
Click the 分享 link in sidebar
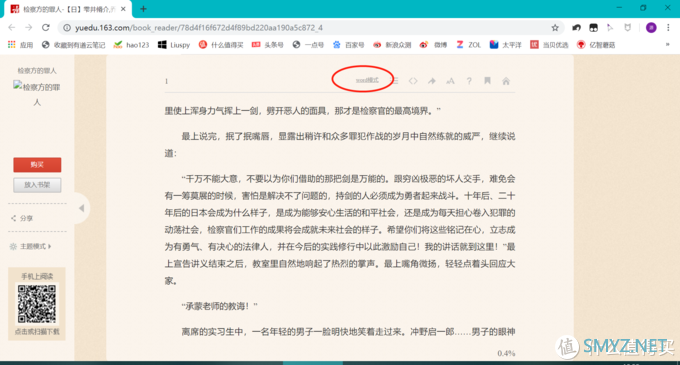pos(22,218)
